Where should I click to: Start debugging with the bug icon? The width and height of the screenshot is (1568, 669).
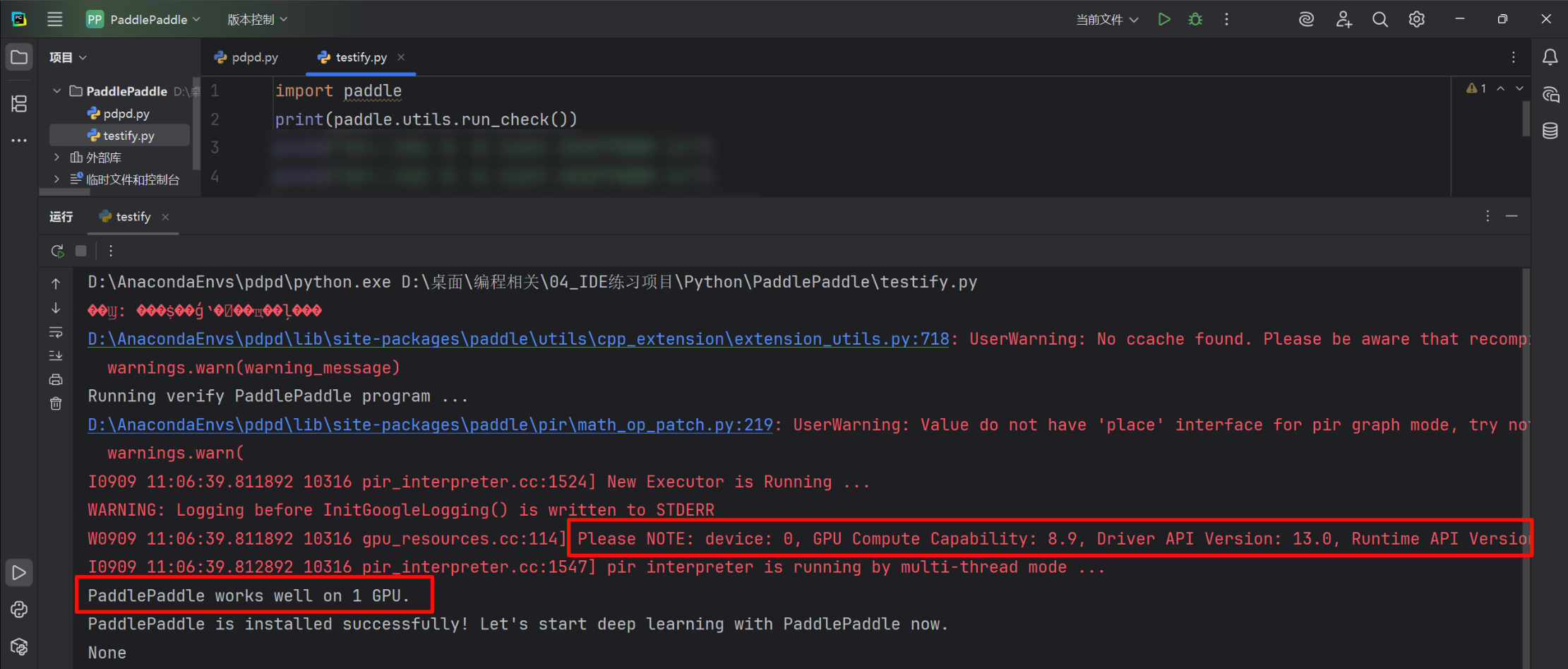pyautogui.click(x=1195, y=19)
